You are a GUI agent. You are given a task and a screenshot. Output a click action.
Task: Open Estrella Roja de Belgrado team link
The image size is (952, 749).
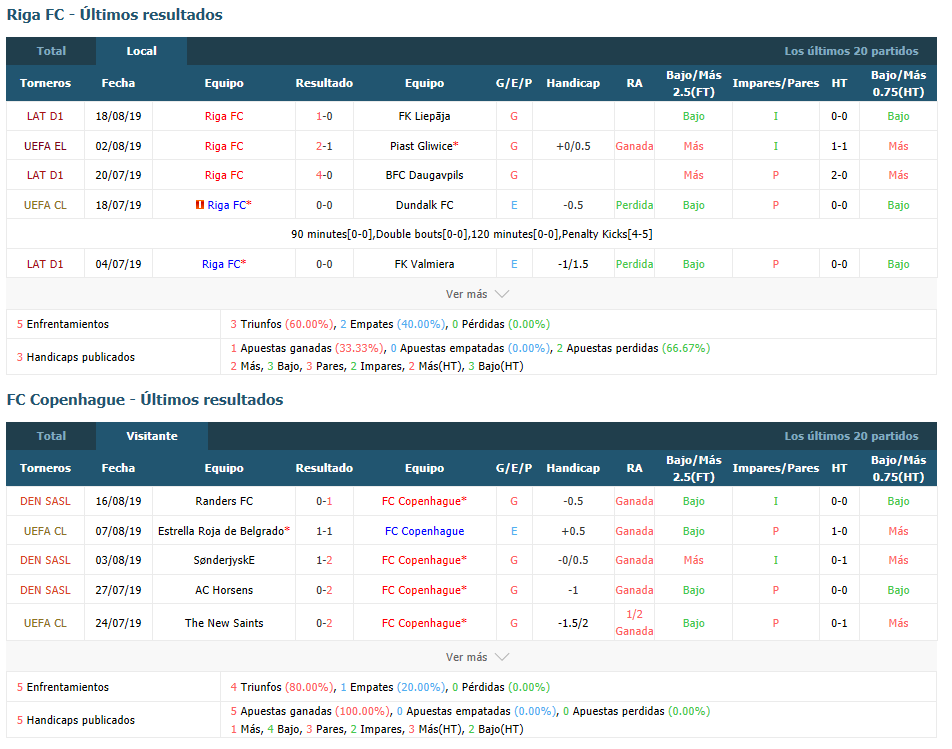click(224, 530)
